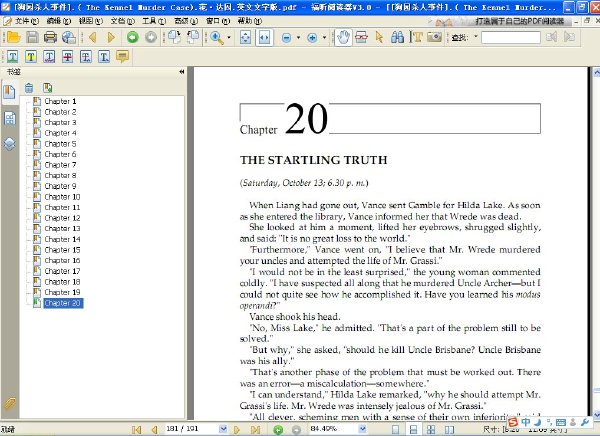Click the Fit Page icon
This screenshot has height=436, width=600.
tap(245, 38)
